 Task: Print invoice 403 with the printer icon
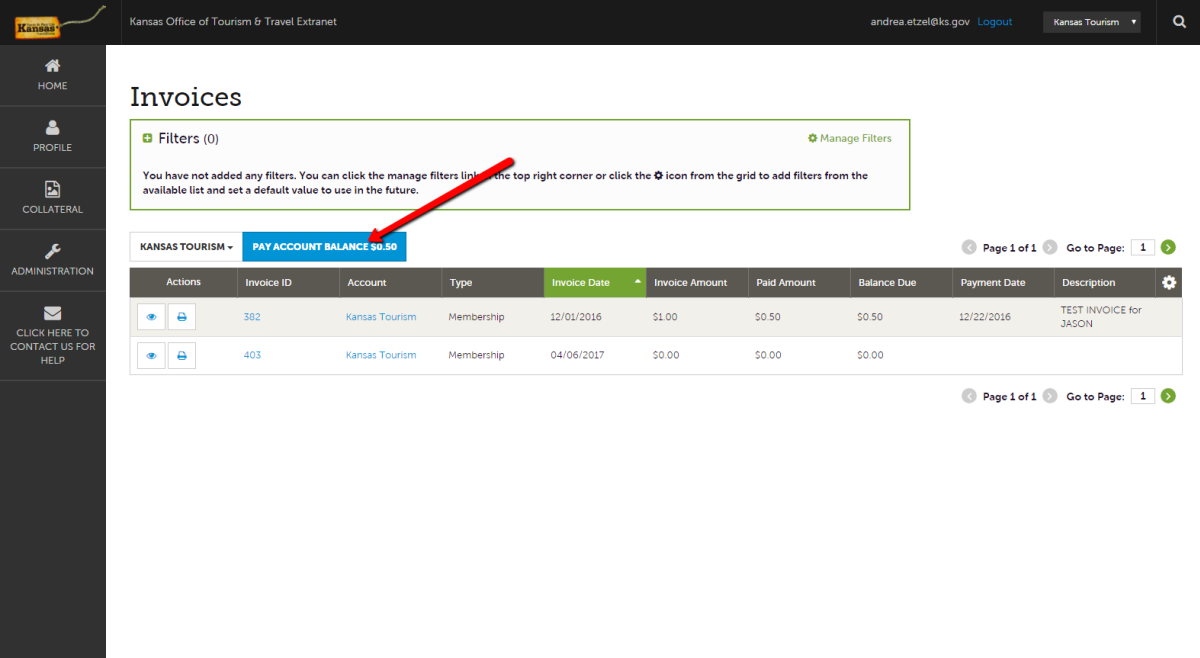click(182, 355)
